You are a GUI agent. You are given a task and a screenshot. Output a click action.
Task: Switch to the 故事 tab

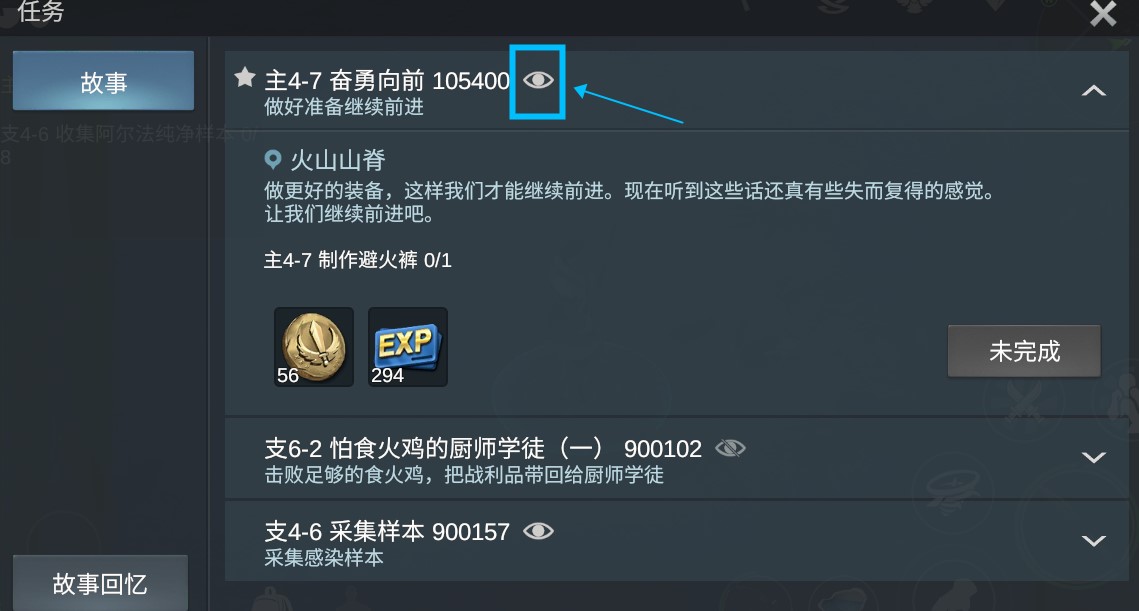click(103, 81)
